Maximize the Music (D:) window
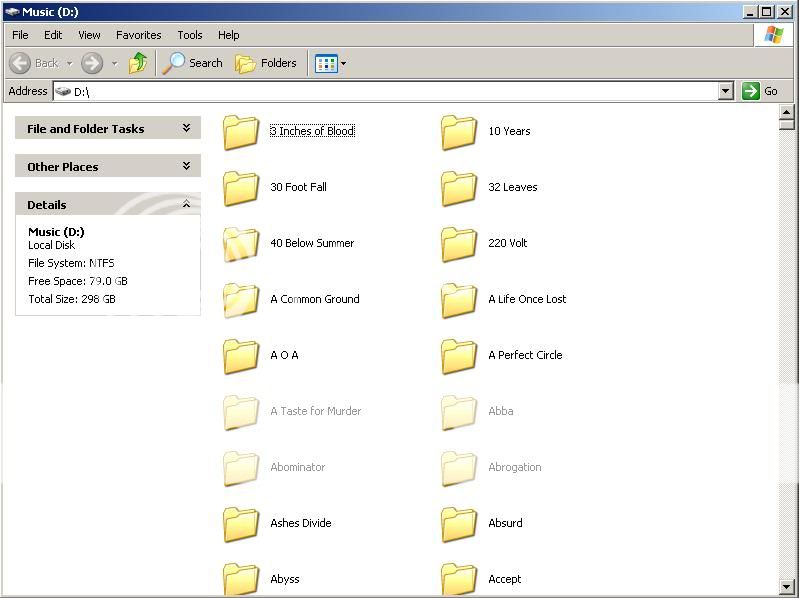 [766, 12]
